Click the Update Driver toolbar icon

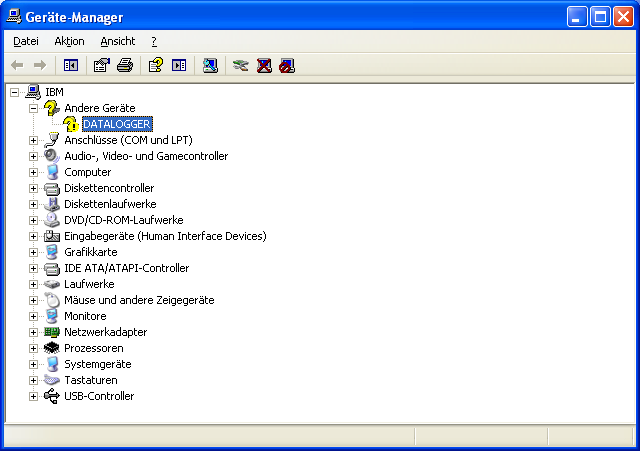(x=241, y=65)
